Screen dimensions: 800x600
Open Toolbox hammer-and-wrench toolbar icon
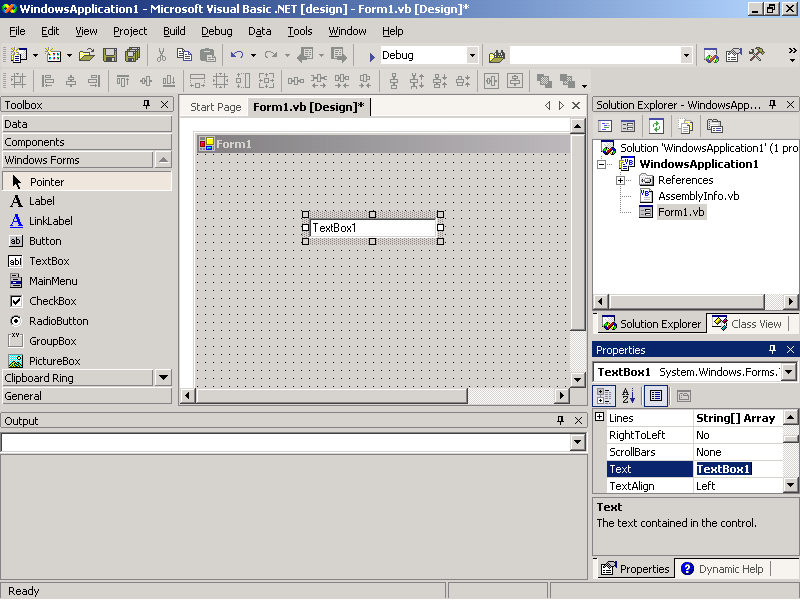[x=757, y=55]
